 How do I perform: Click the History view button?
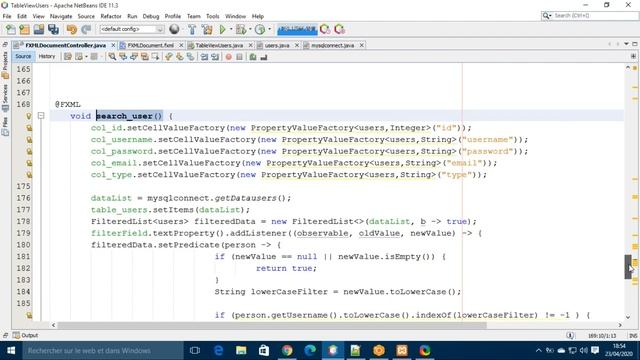47,56
